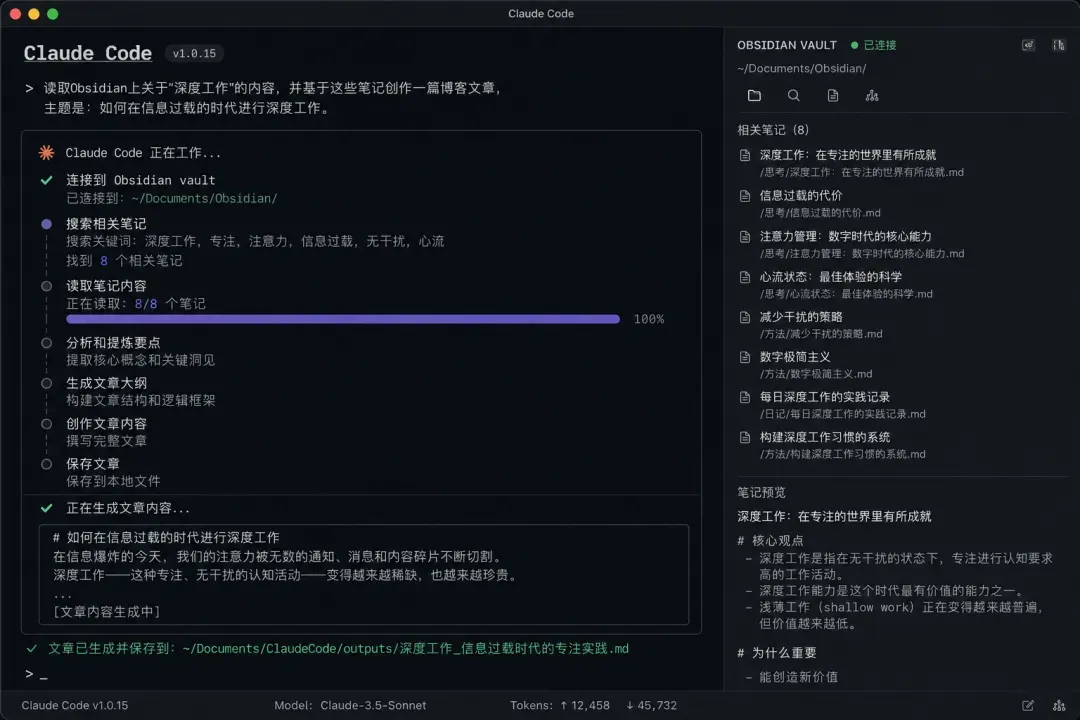
Task: Click the '正在读取: 8/8 个笔记' status line
Action: (136, 304)
